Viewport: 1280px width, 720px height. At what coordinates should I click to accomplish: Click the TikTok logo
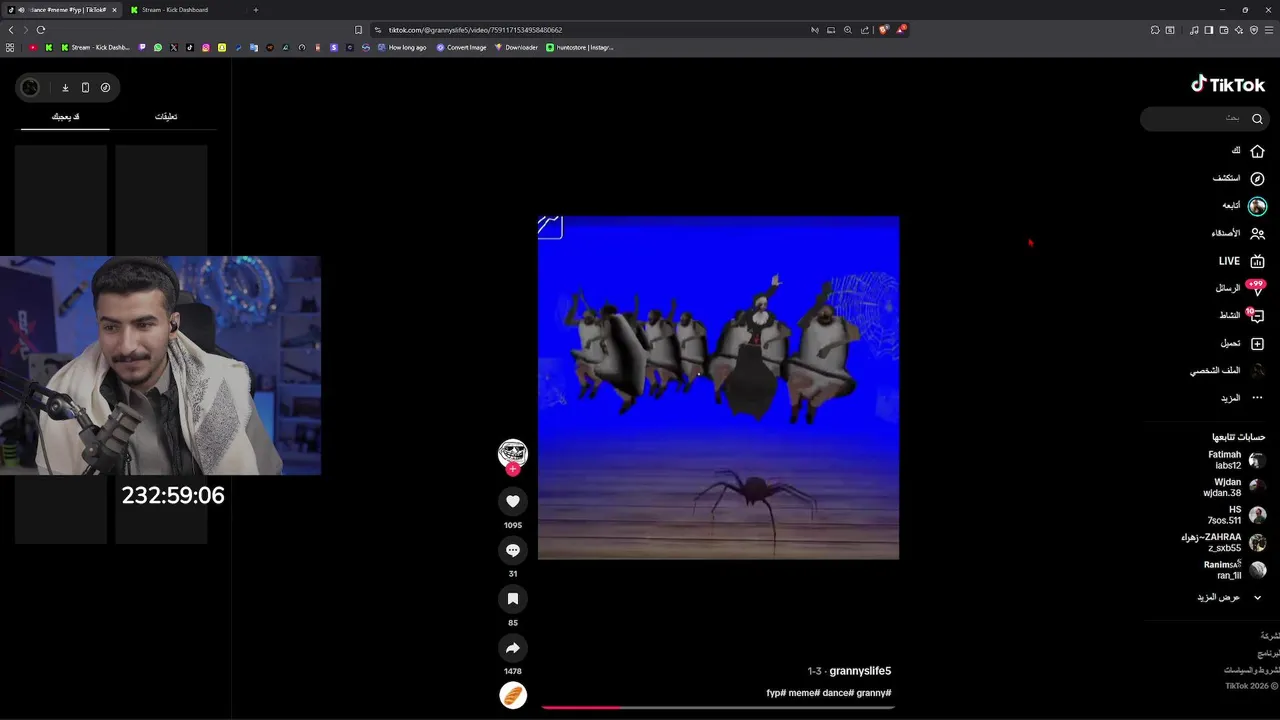coord(1228,85)
